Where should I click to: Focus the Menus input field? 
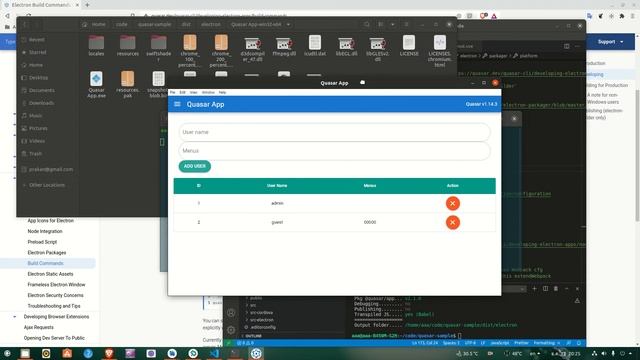[334, 151]
